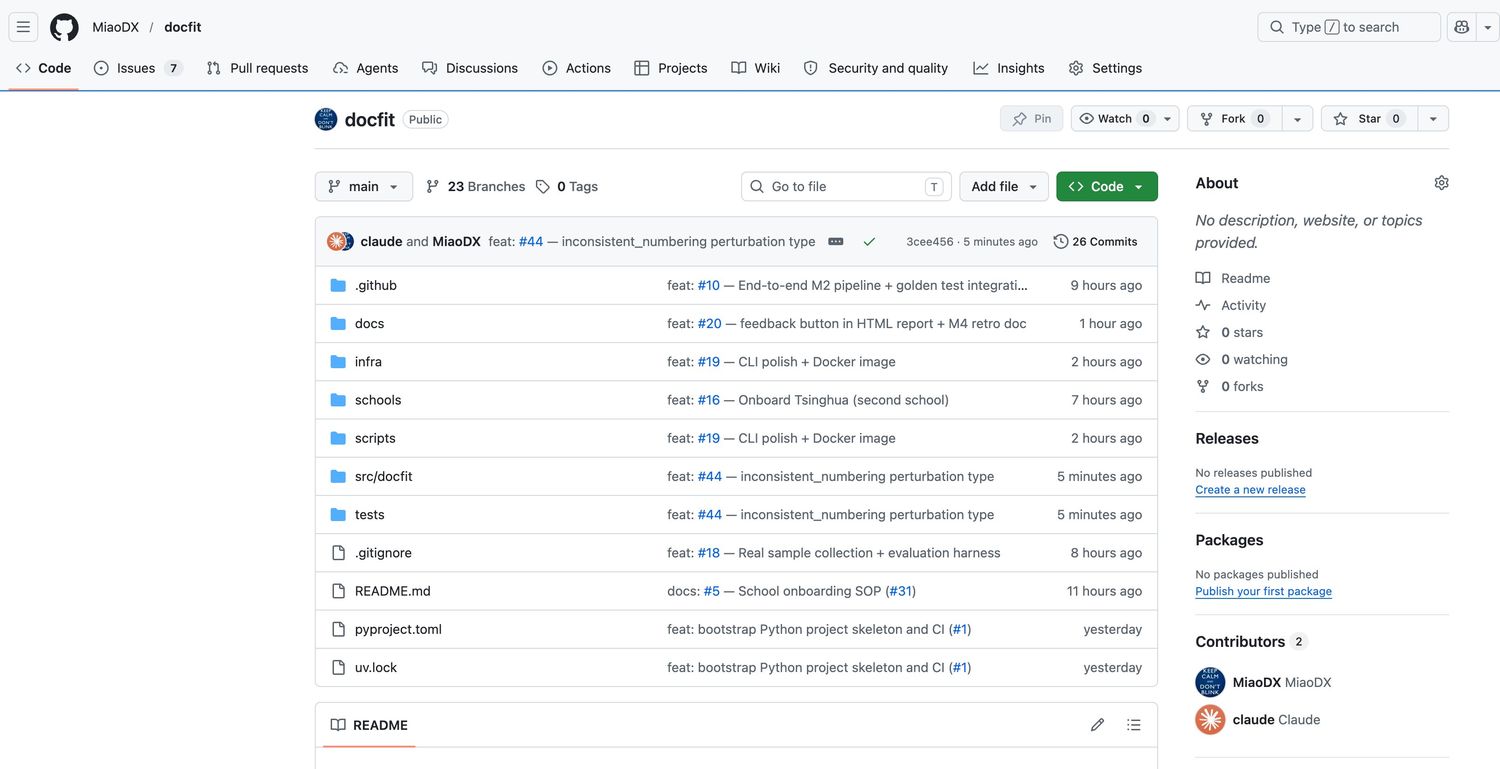
Task: Show the commit status green checkmark
Action: coord(869,242)
